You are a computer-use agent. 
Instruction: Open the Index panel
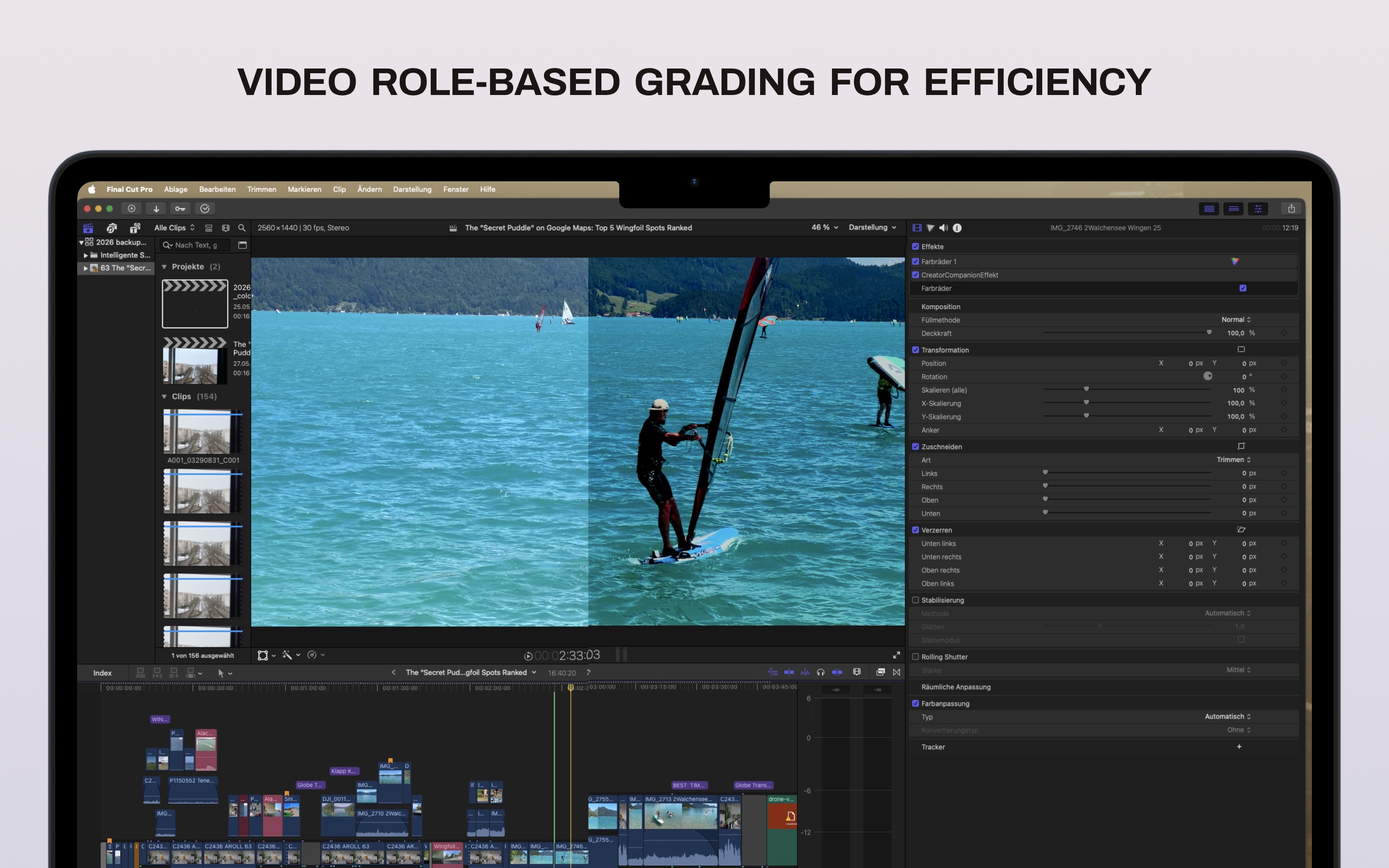(102, 673)
